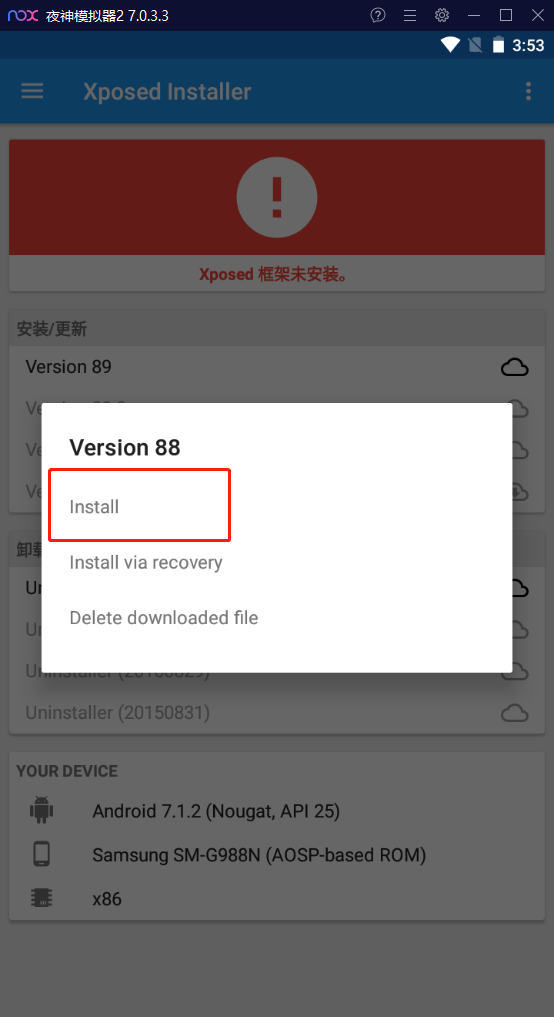Viewport: 554px width, 1017px height.
Task: Tap the battery status icon
Action: [x=498, y=45]
